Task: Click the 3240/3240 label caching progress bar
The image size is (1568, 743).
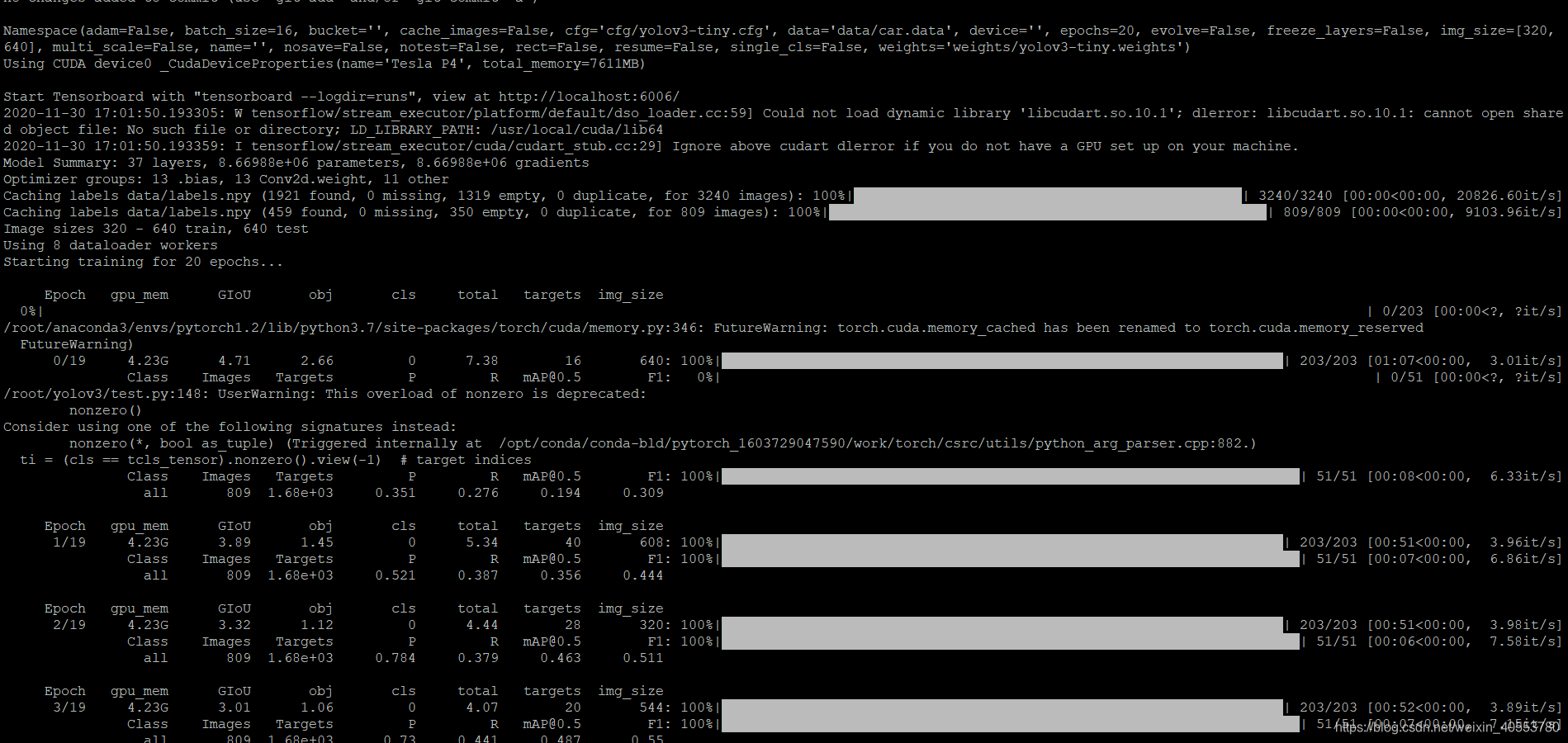Action: click(x=1048, y=196)
